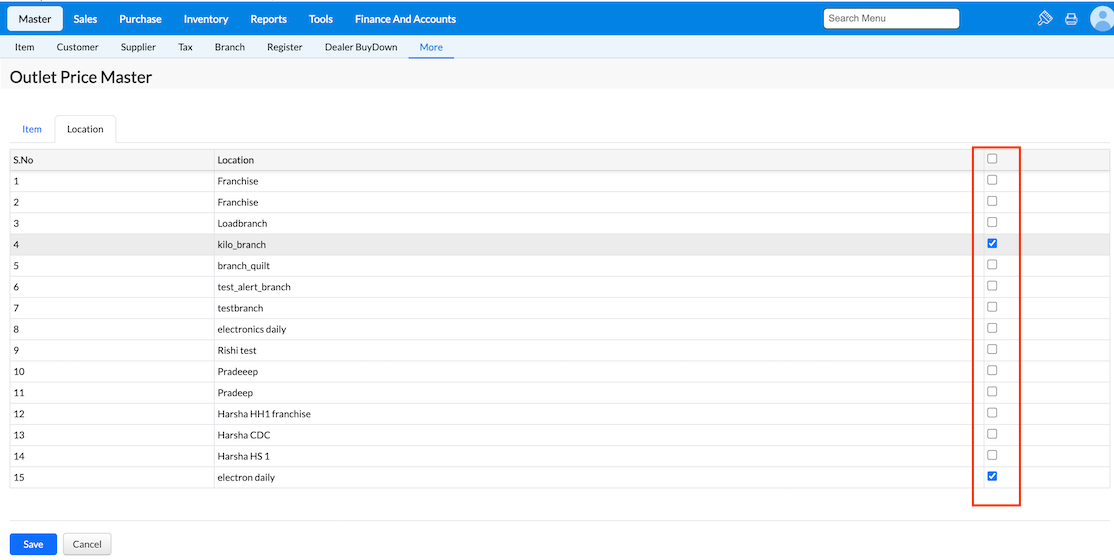The image size is (1114, 560).
Task: Click the Loadbranch location cell
Action: click(598, 223)
